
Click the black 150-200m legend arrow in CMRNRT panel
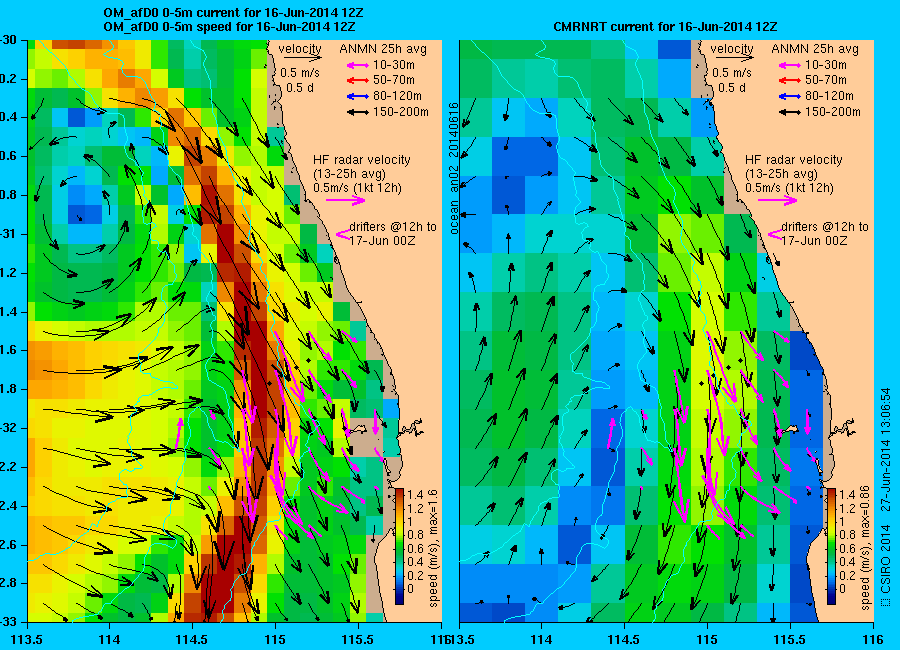(790, 113)
